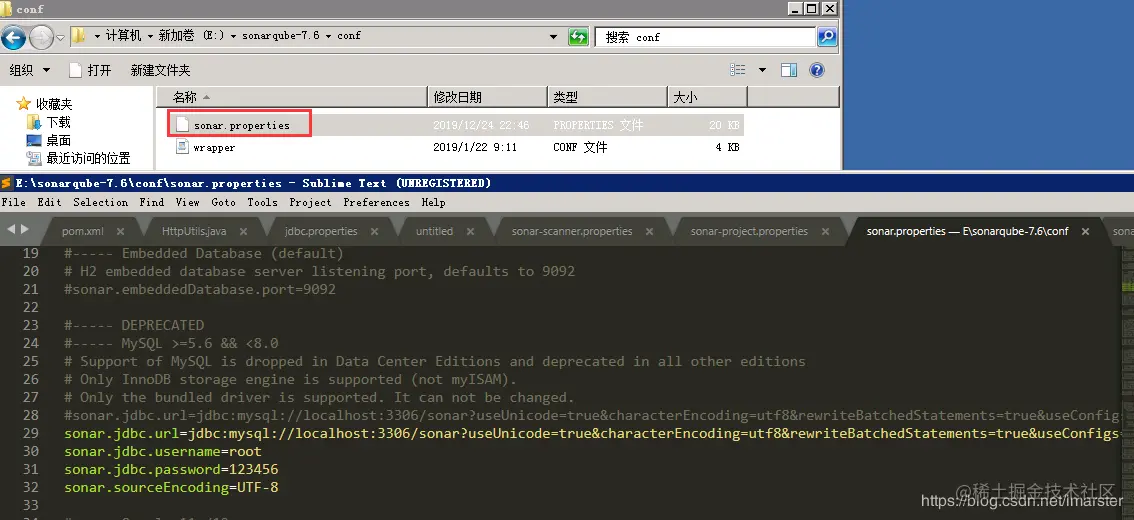The height and width of the screenshot is (520, 1134).
Task: Click the 收藏夹 star icon
Action: click(x=24, y=104)
